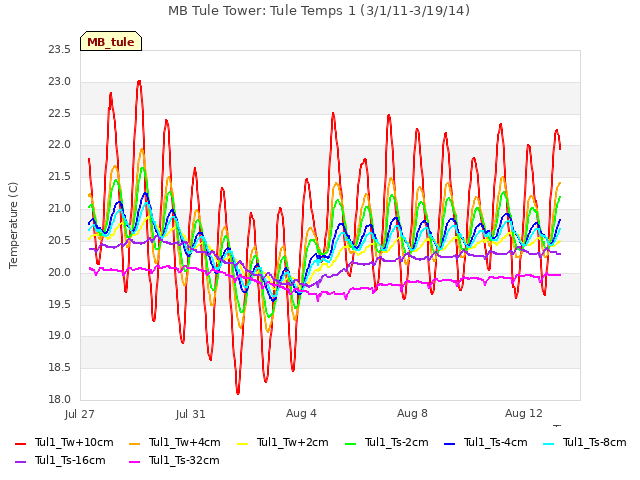The width and height of the screenshot is (640, 480).
Task: Click the Aug 12 x-axis tick label
Action: [x=524, y=413]
